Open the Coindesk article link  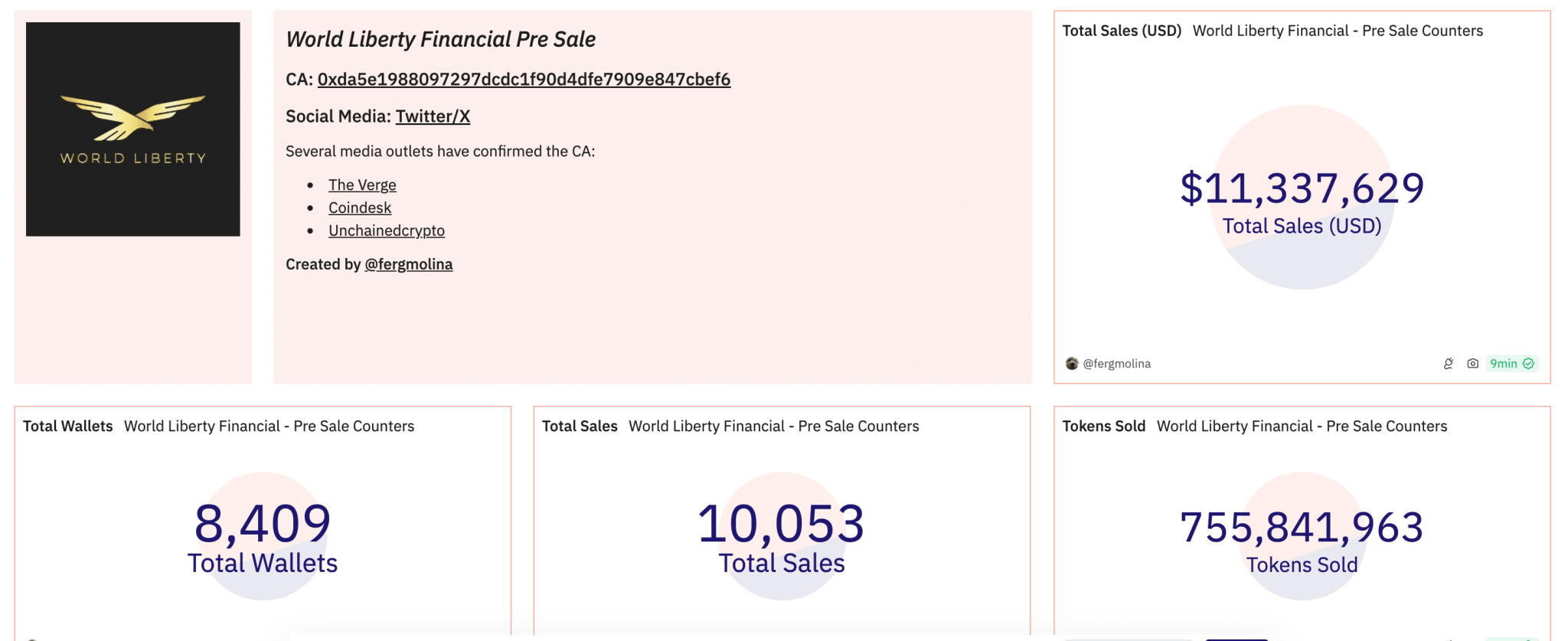360,208
